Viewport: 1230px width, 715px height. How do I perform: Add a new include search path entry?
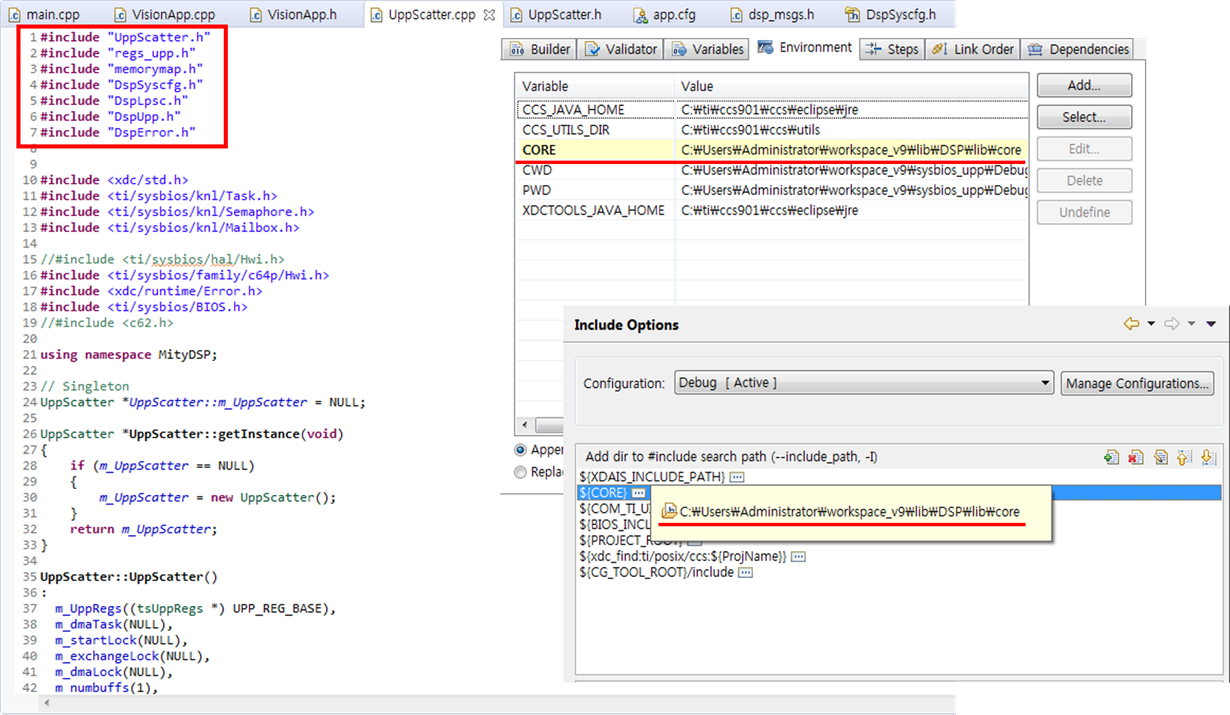(1111, 457)
